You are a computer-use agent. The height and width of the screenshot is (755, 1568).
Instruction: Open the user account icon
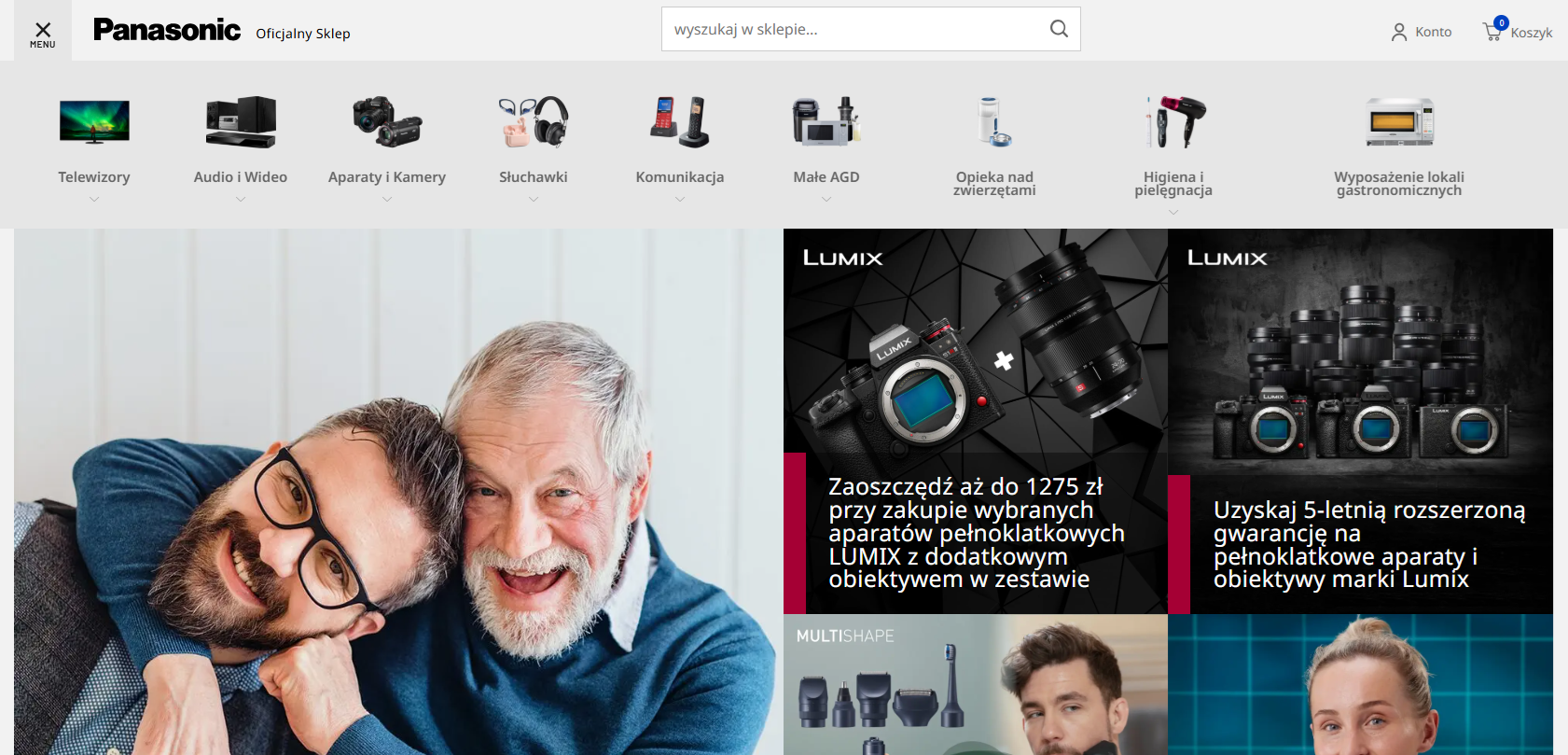click(1398, 32)
